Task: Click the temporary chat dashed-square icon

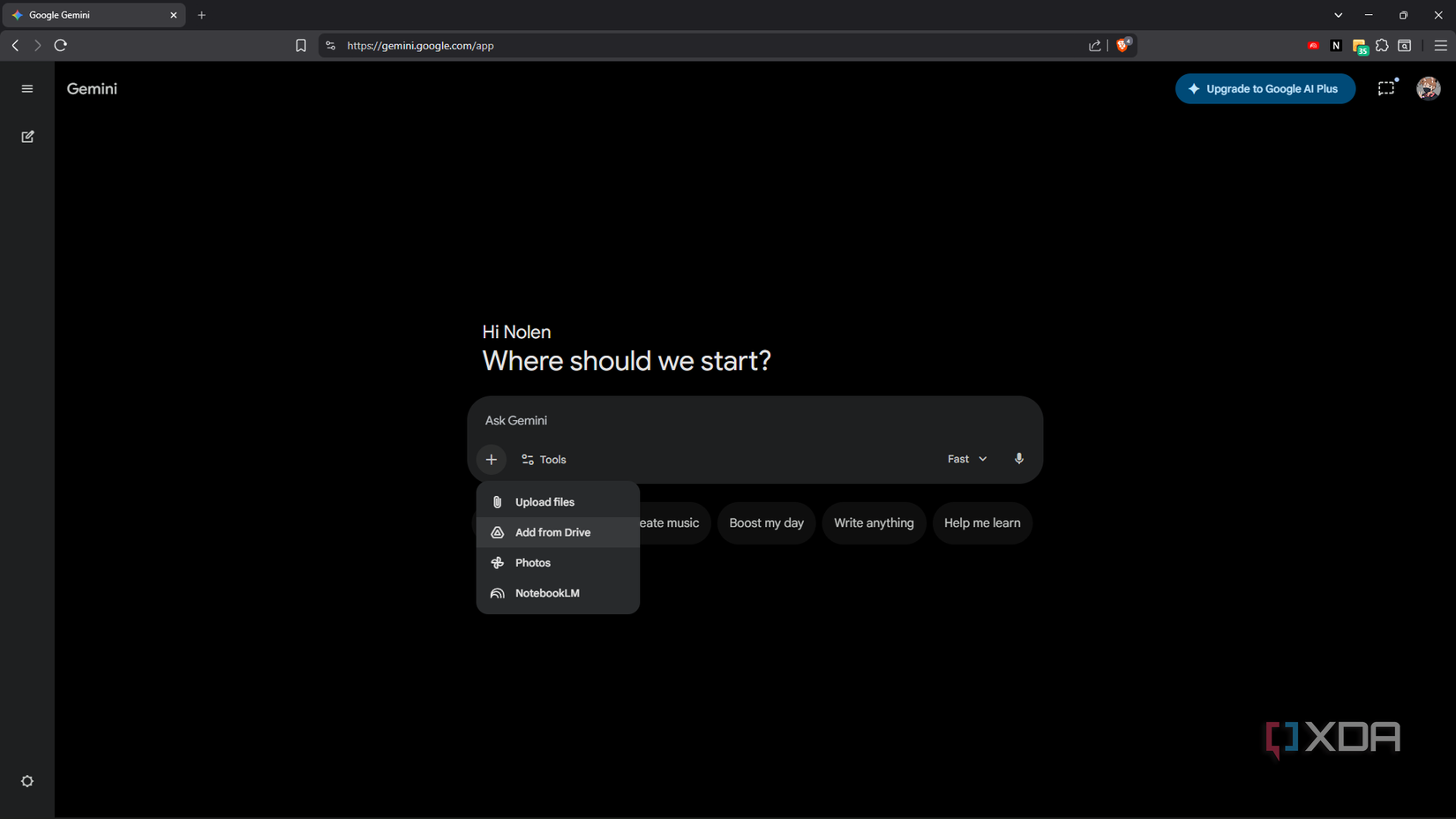Action: [1386, 88]
